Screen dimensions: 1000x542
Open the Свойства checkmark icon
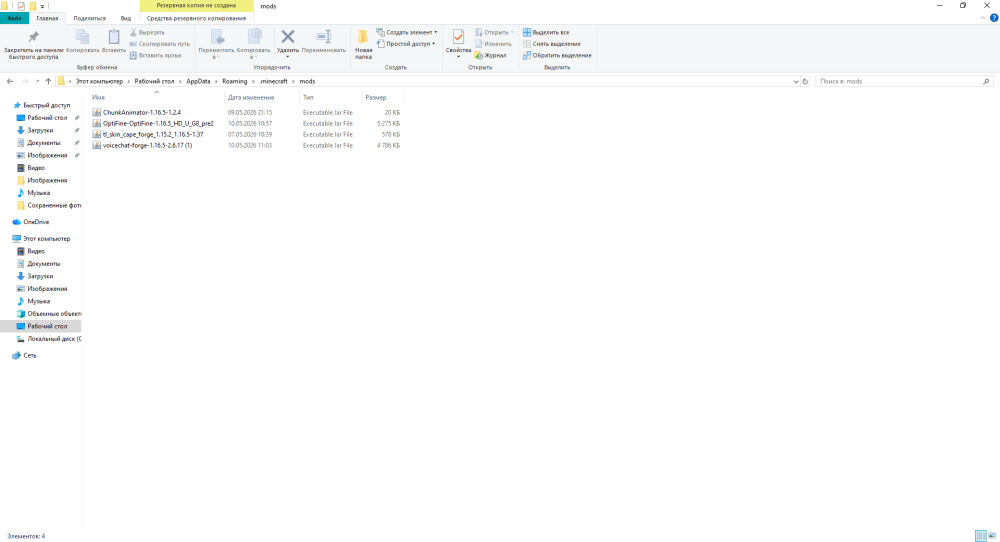click(458, 37)
